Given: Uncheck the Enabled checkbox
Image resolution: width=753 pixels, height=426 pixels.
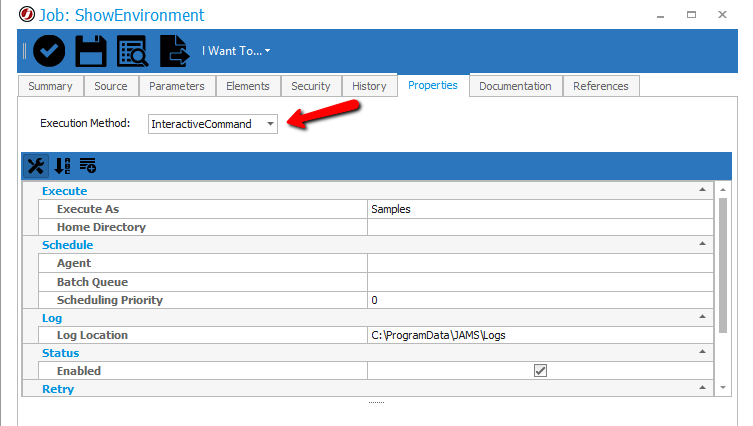Looking at the screenshot, I should point(540,370).
